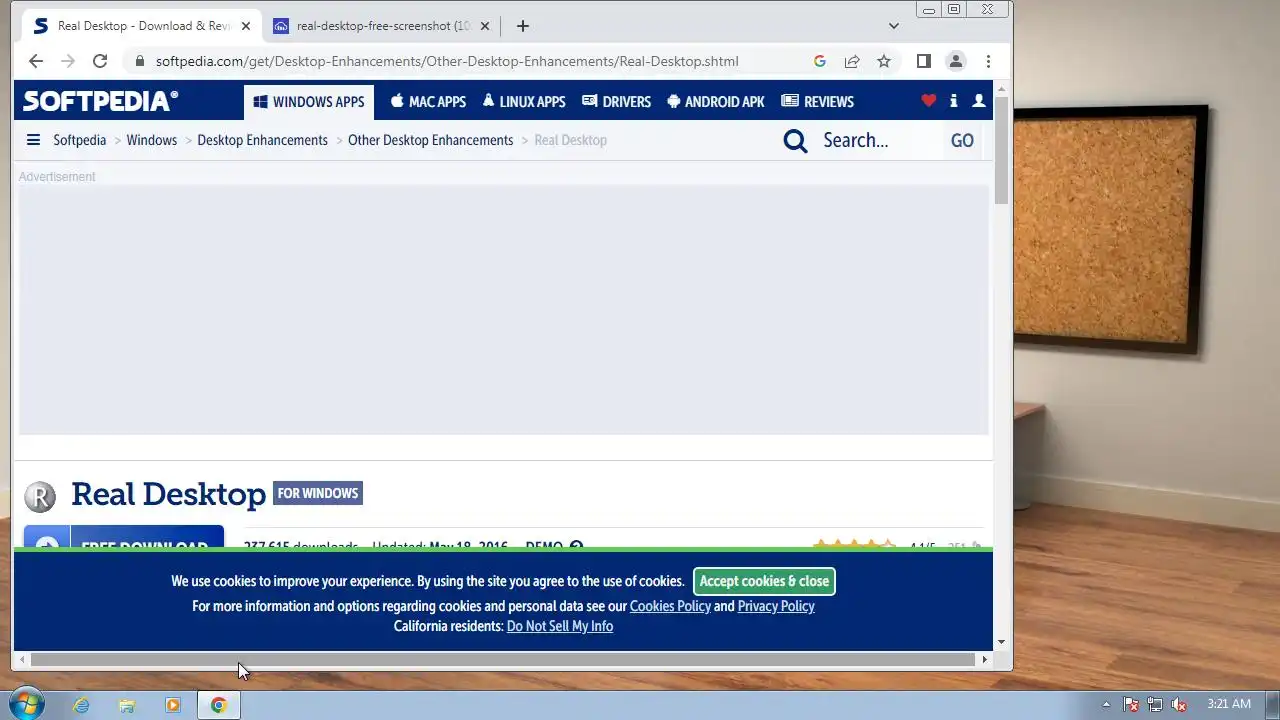This screenshot has width=1280, height=720.
Task: Open the red heart favorites icon
Action: coord(929,101)
